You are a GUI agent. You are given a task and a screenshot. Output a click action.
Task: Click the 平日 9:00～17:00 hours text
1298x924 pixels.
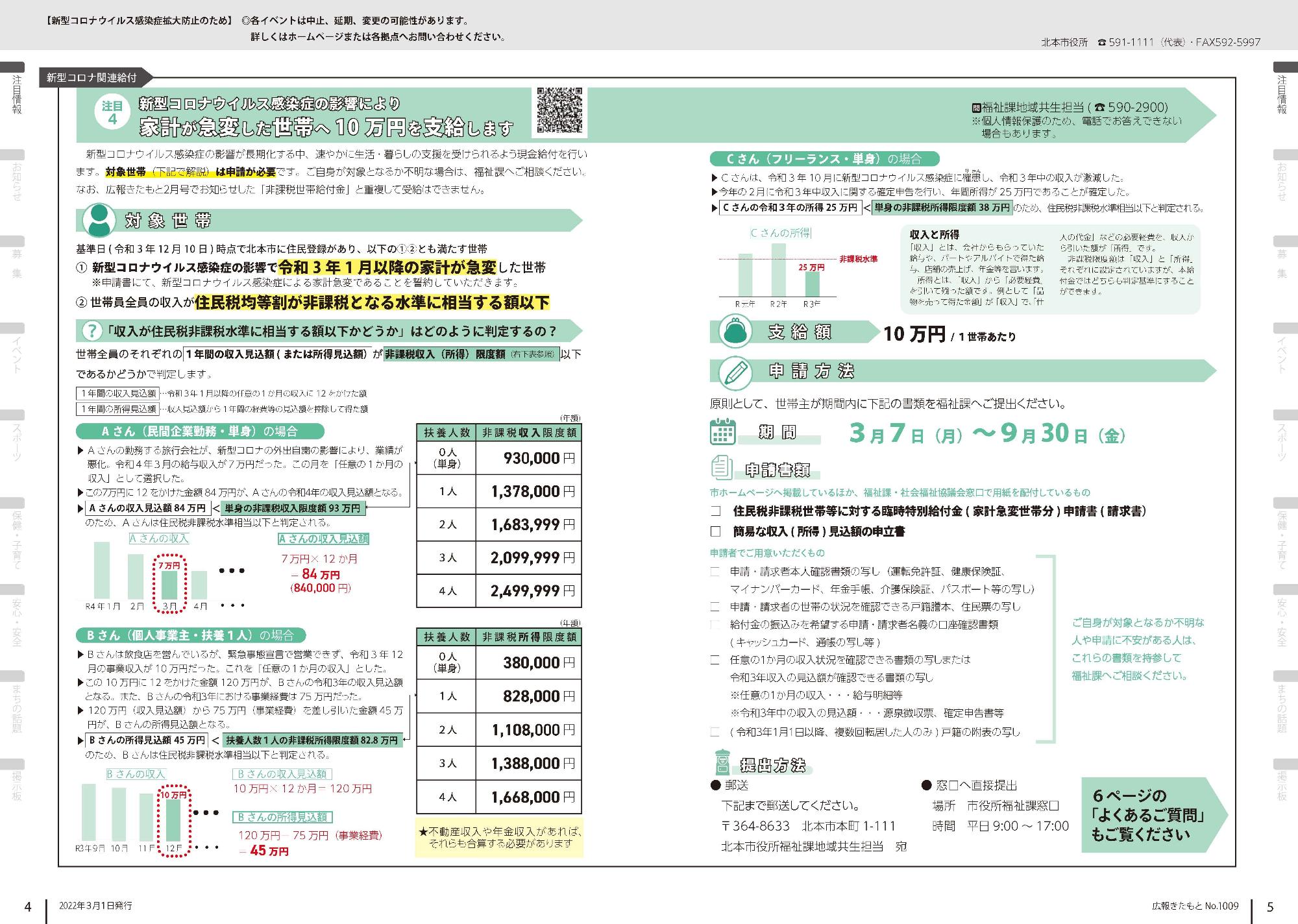(x=1018, y=826)
